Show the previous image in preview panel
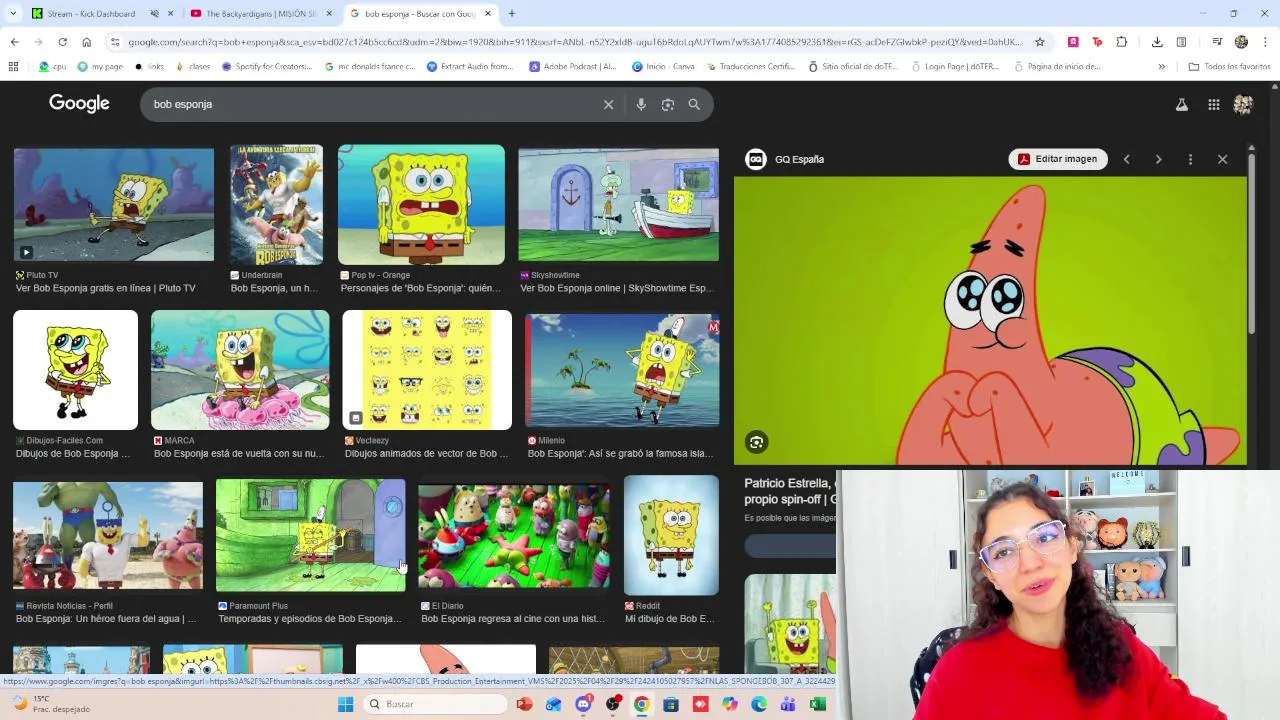The width and height of the screenshot is (1280, 720). 1126,159
